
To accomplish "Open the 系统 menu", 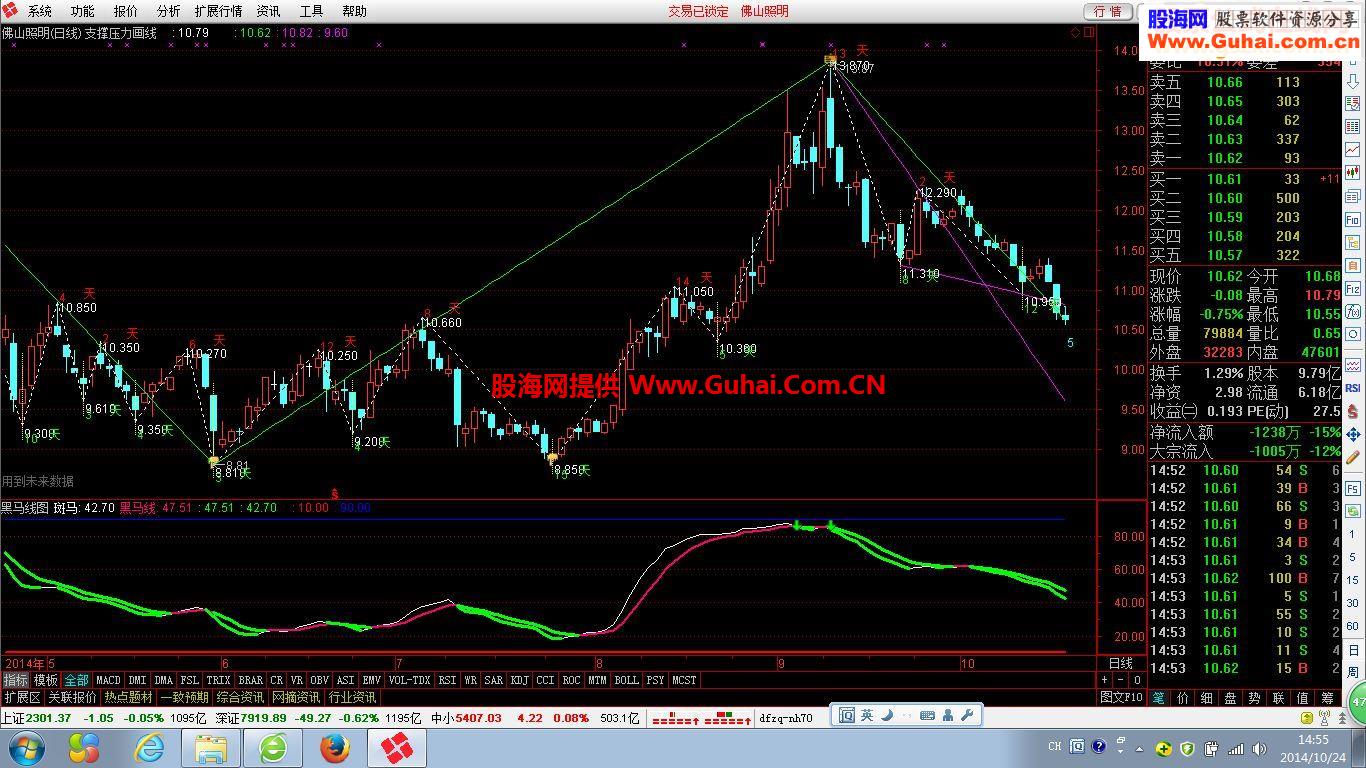I will click(x=39, y=11).
